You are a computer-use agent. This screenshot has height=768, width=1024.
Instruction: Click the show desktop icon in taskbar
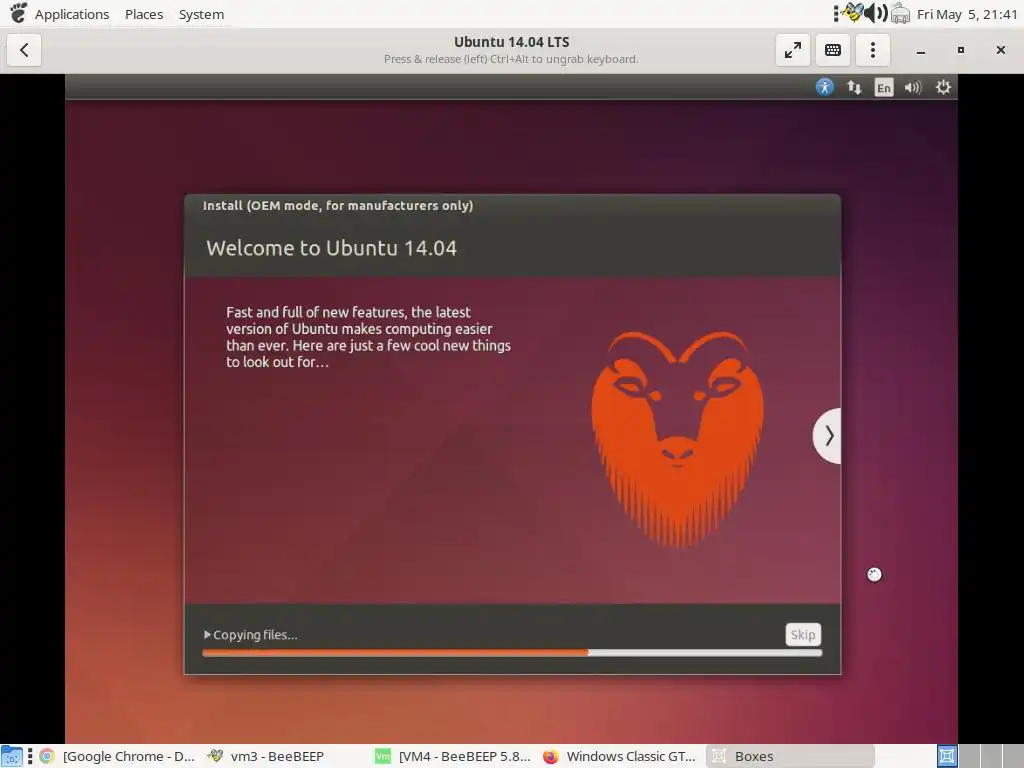pyautogui.click(x=12, y=756)
